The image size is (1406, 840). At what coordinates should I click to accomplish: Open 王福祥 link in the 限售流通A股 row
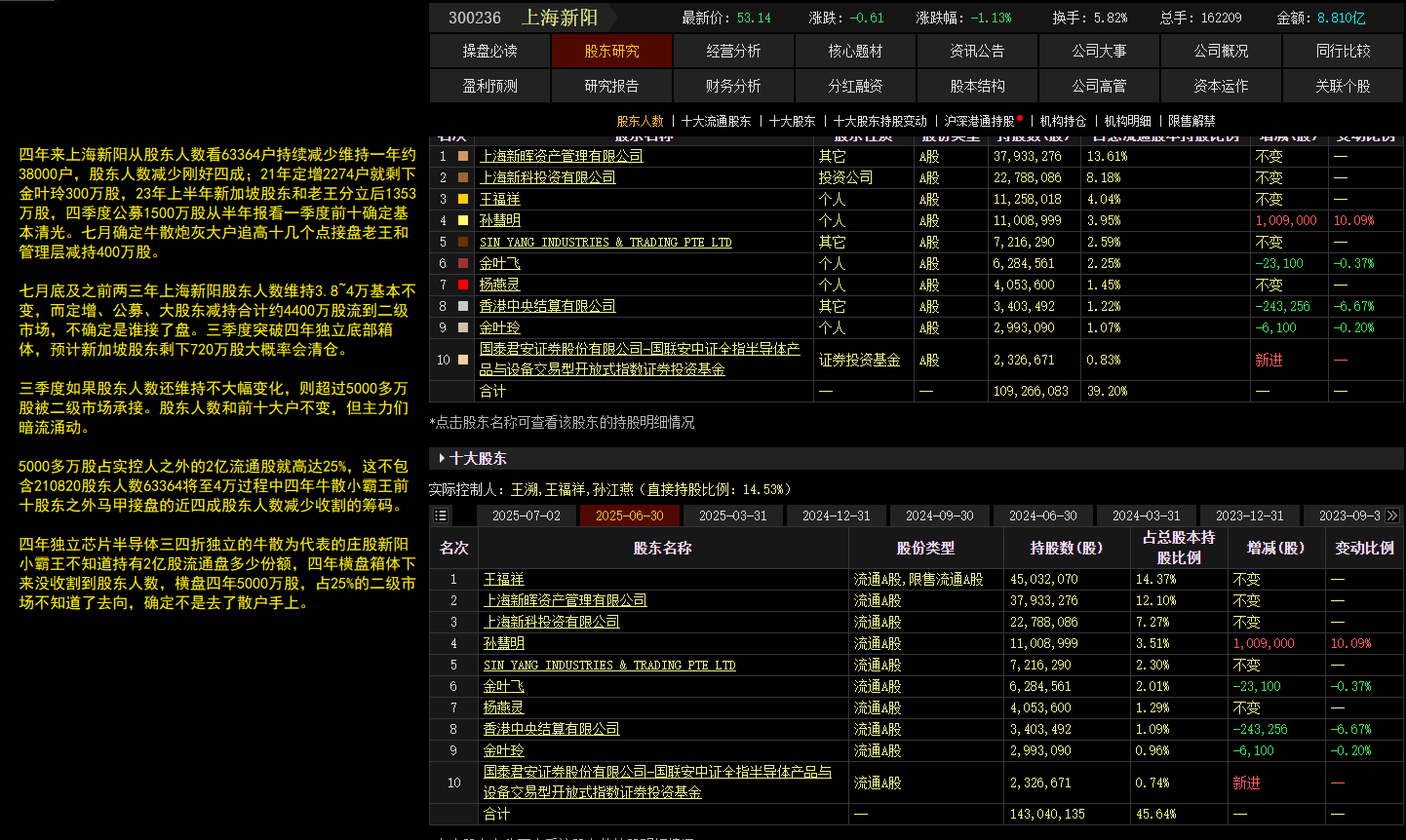(504, 579)
